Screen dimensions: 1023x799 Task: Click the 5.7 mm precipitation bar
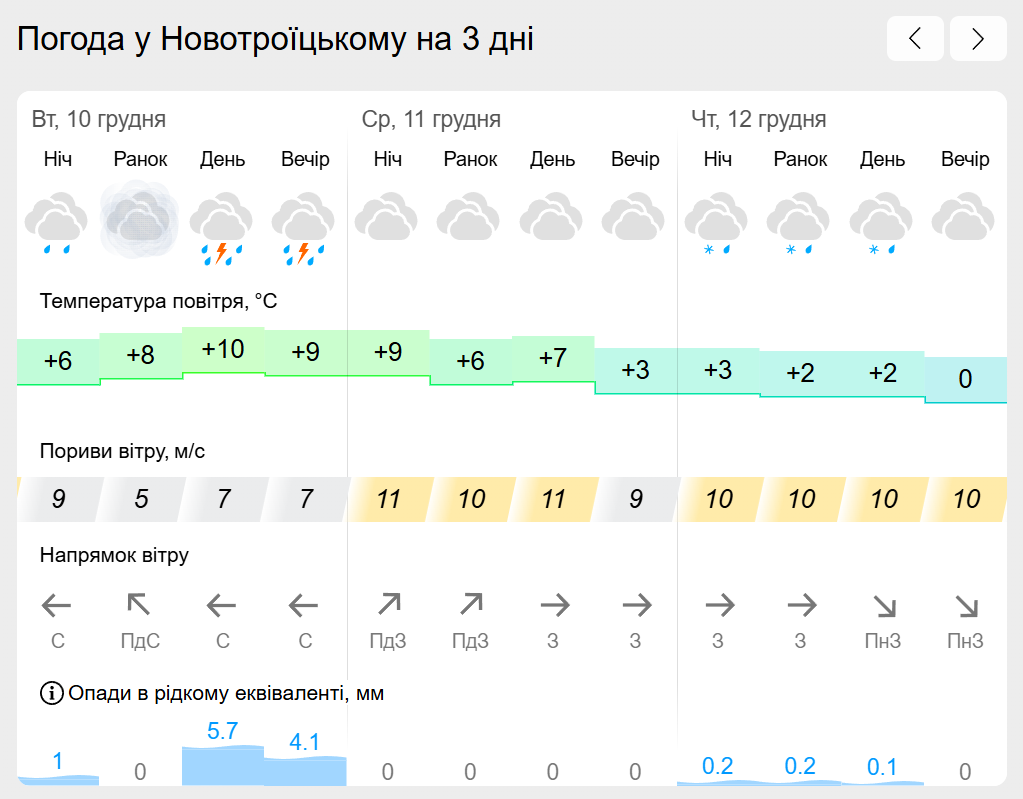point(222,765)
